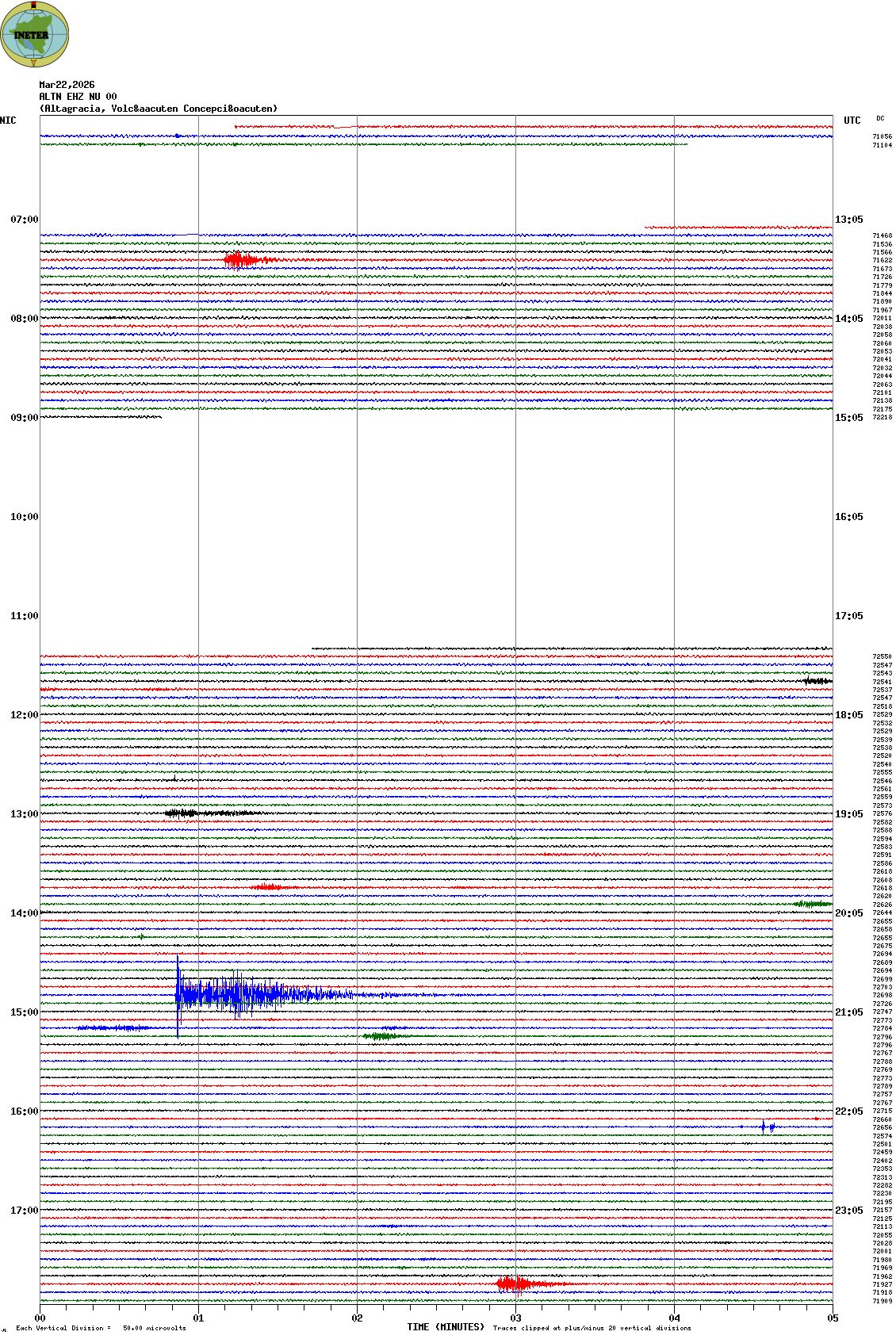Click the INETER logo
This screenshot has height=1339, width=896.
pyautogui.click(x=35, y=34)
